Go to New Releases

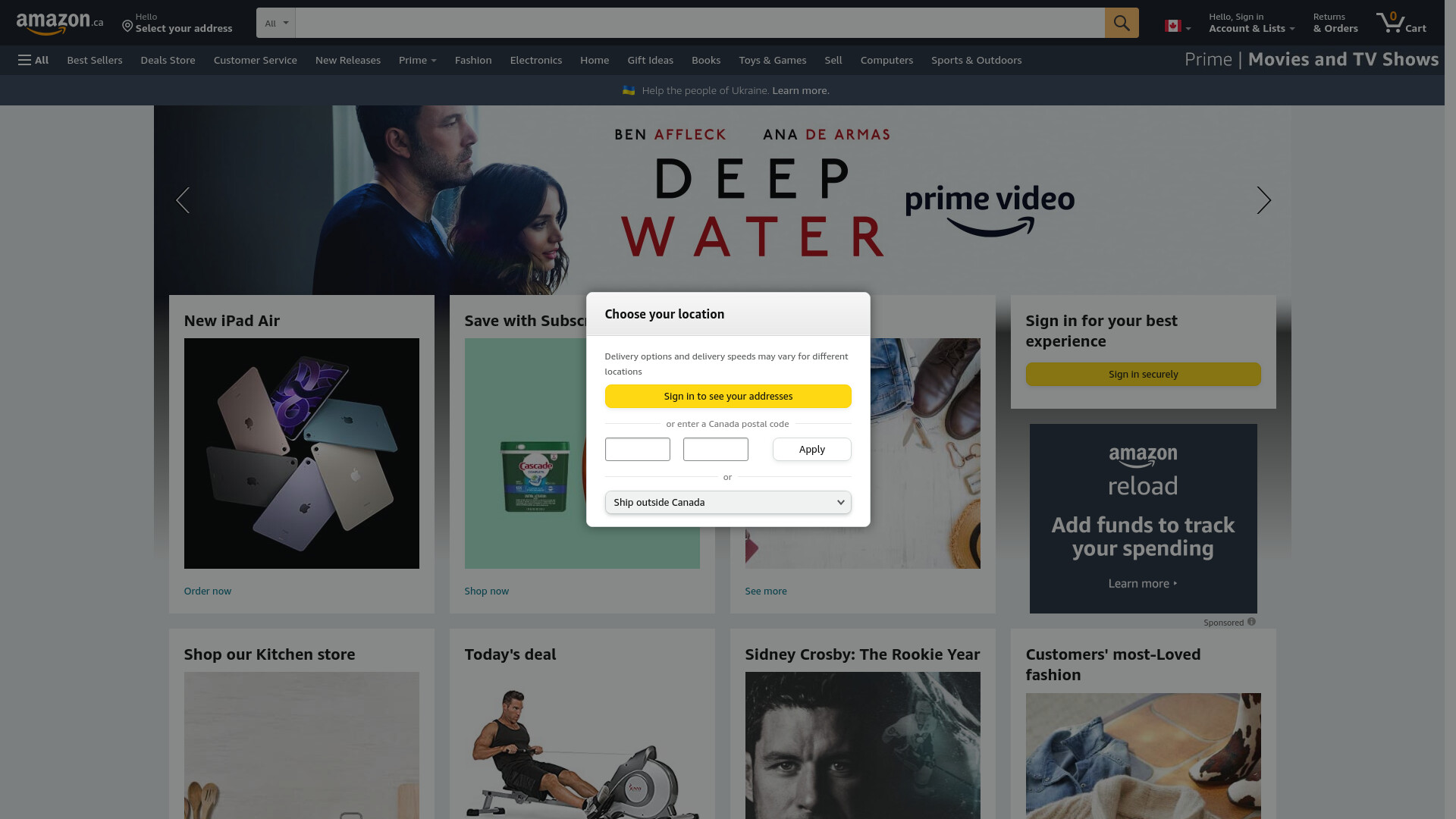point(348,60)
